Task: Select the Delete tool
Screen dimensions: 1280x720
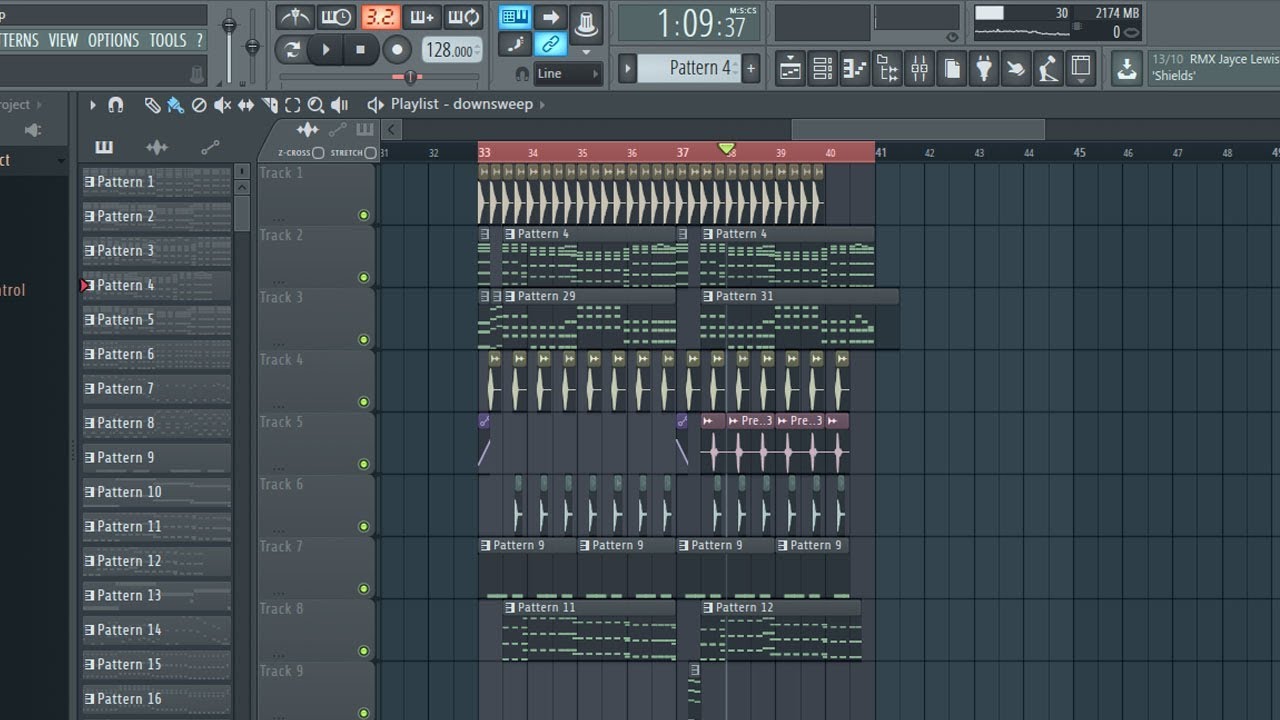Action: tap(199, 105)
